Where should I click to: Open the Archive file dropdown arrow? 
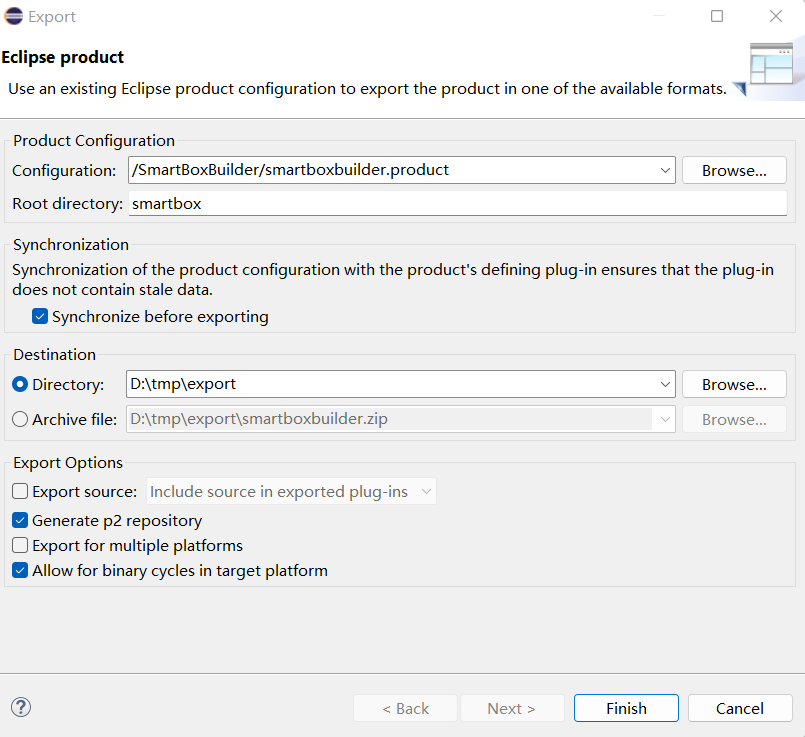[665, 419]
